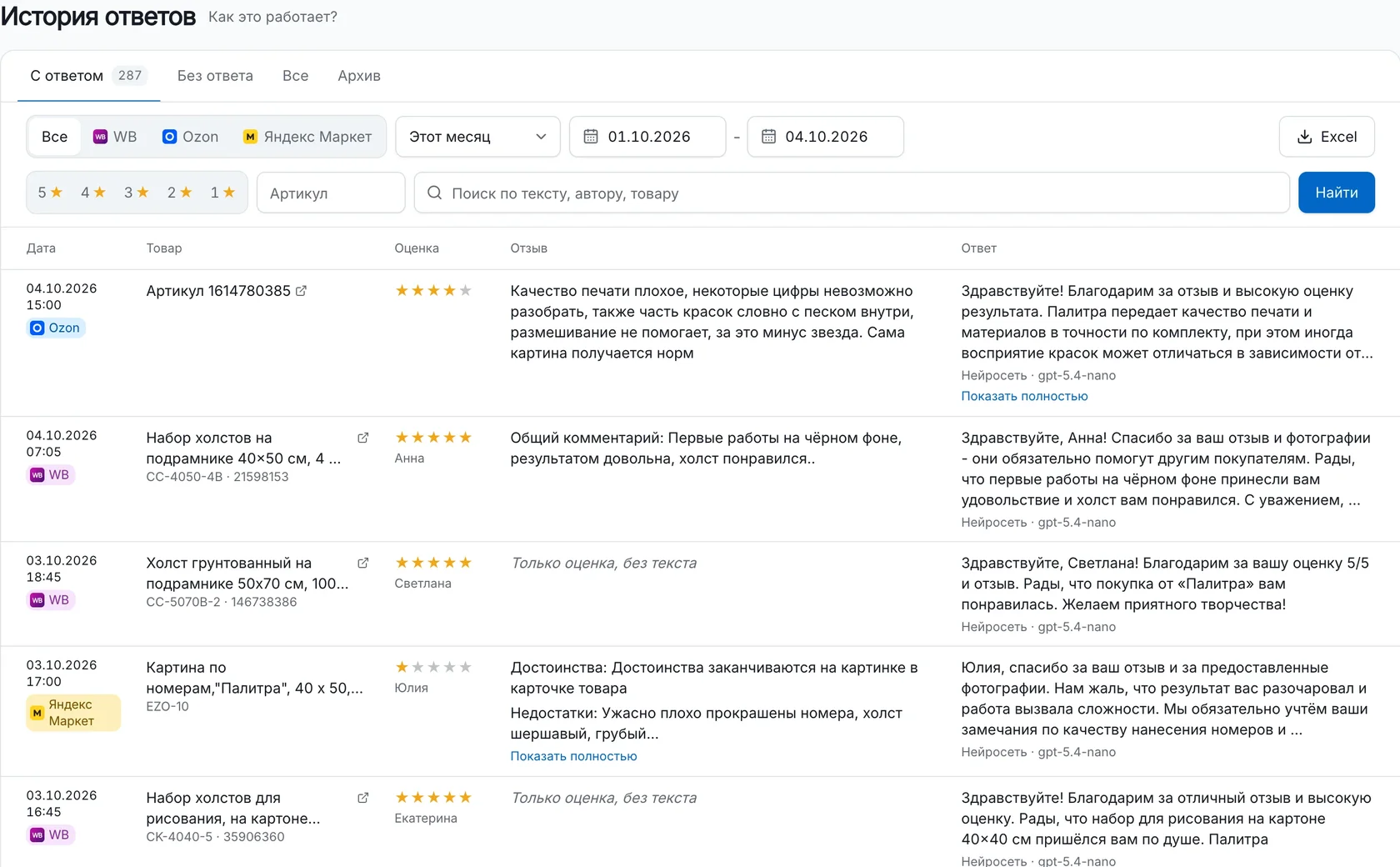Click calendar icon in start date 01.10.2026
The image size is (1400, 867).
tap(591, 137)
